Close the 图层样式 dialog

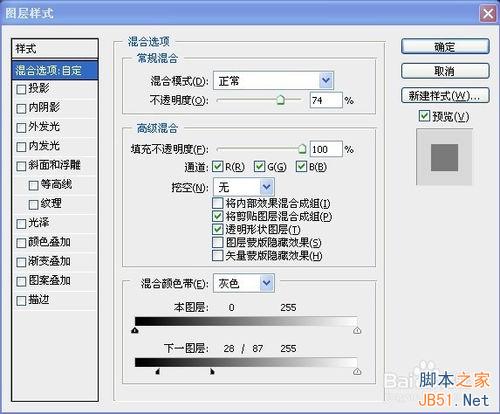click(488, 14)
